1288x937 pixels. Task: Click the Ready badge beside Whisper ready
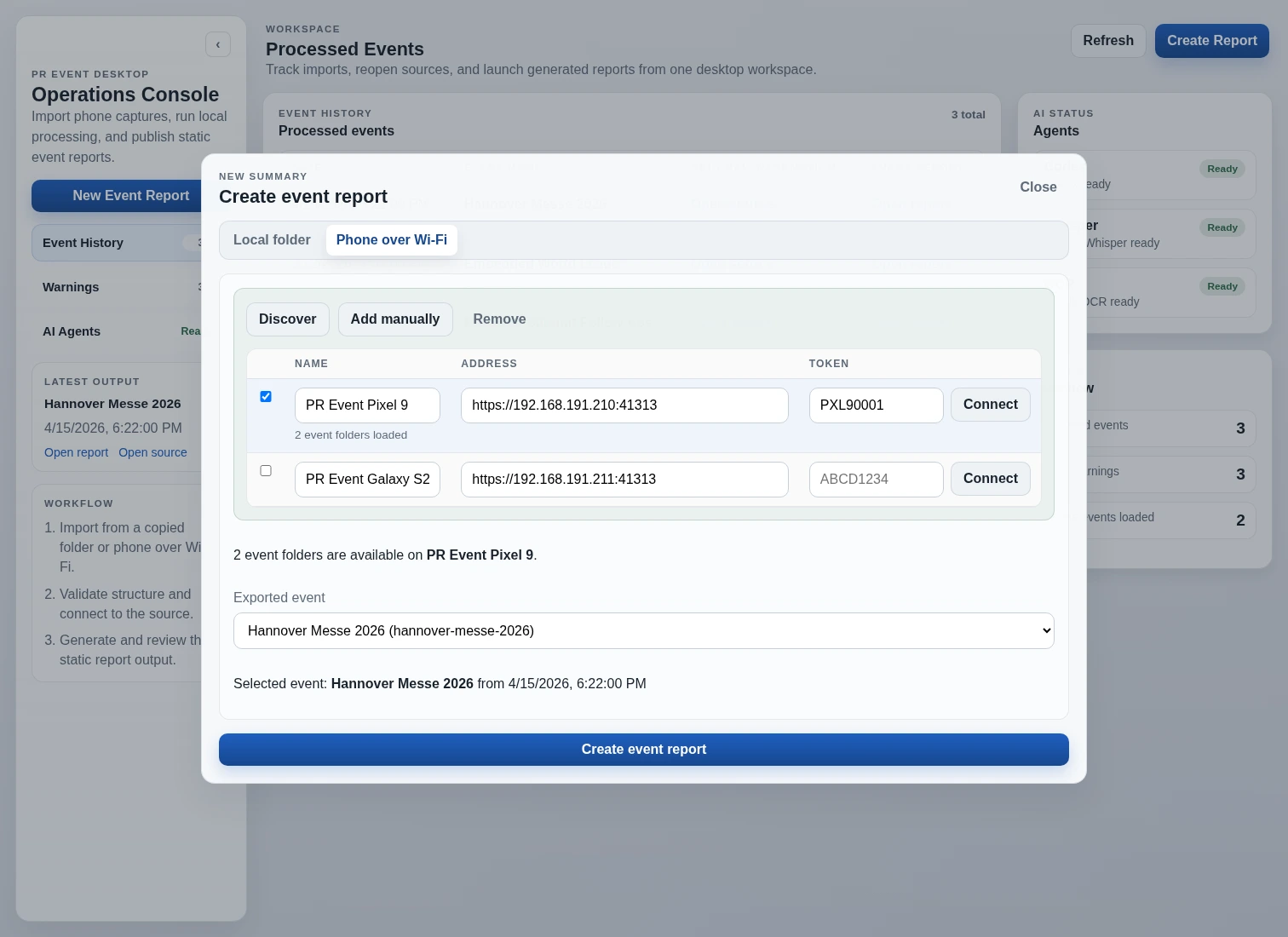1222,227
